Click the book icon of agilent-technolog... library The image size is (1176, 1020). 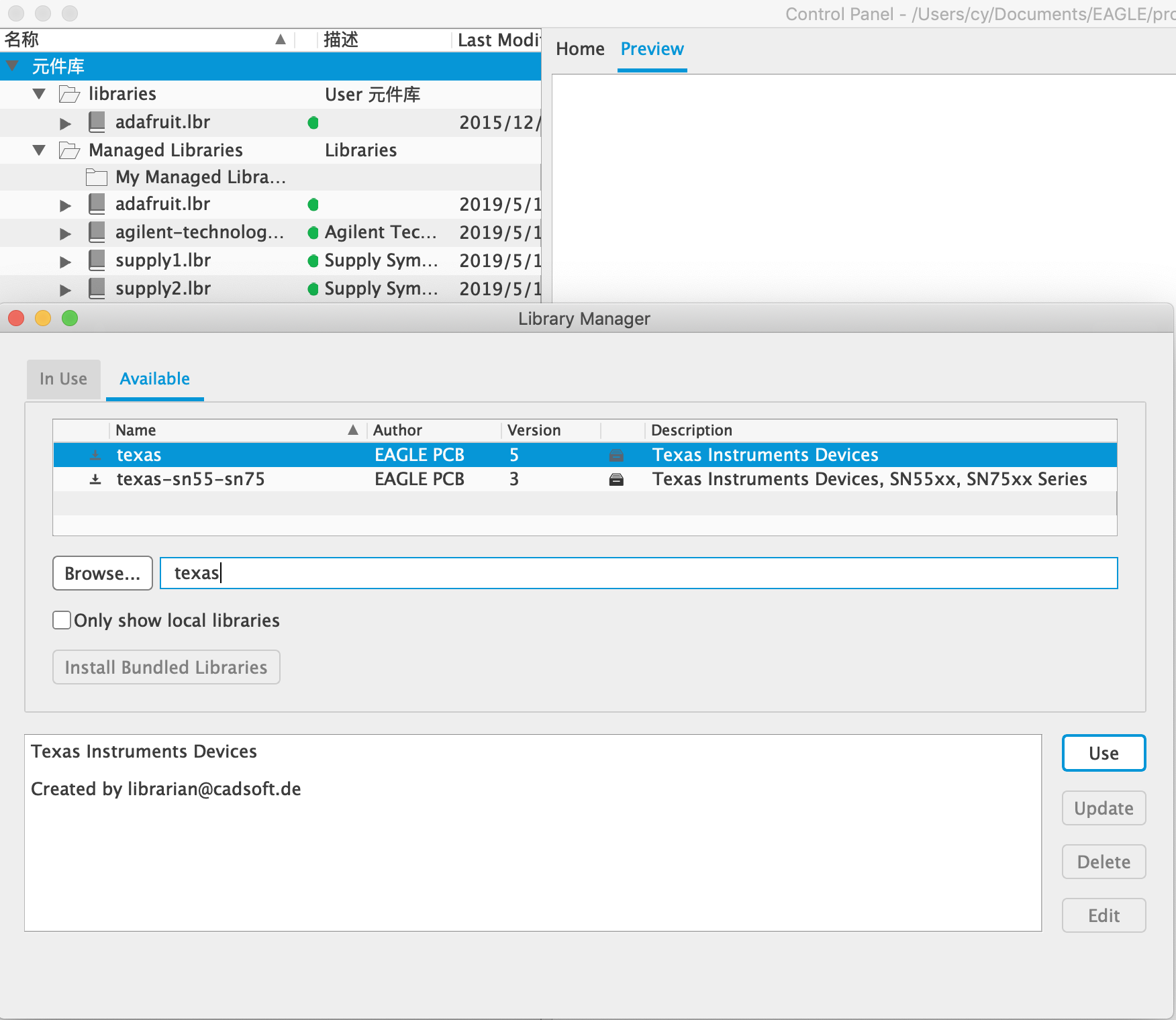[97, 232]
